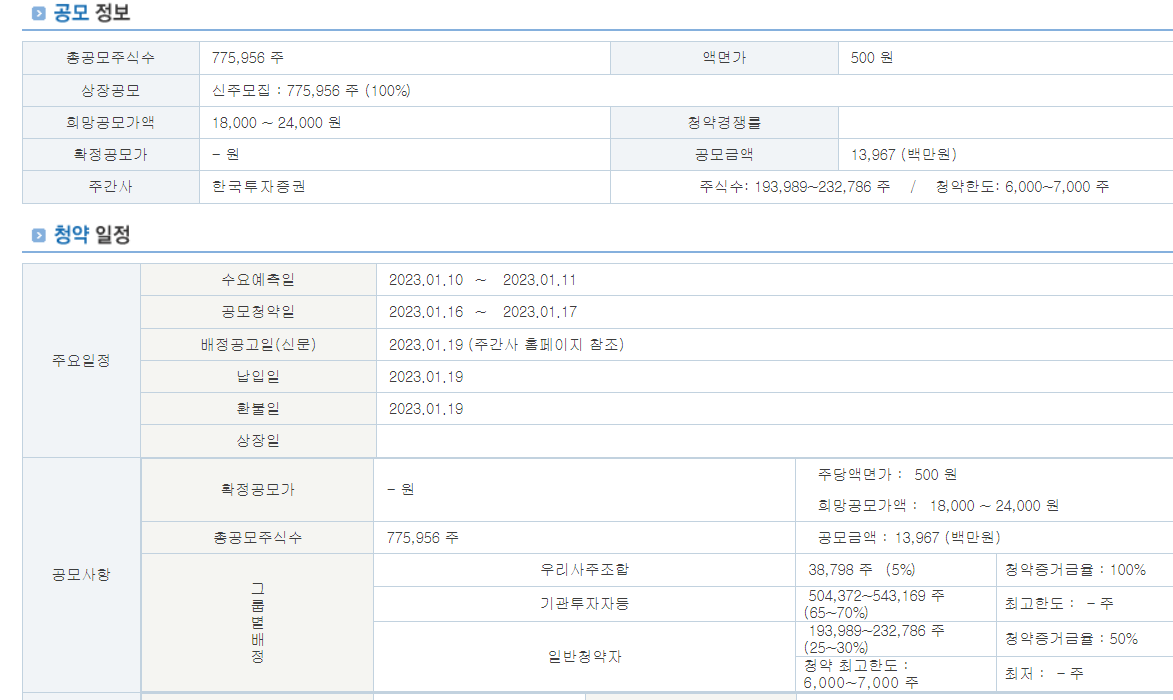Screen dimensions: 1173x700
Task: Click the '주간사' label cell
Action: tap(111, 187)
